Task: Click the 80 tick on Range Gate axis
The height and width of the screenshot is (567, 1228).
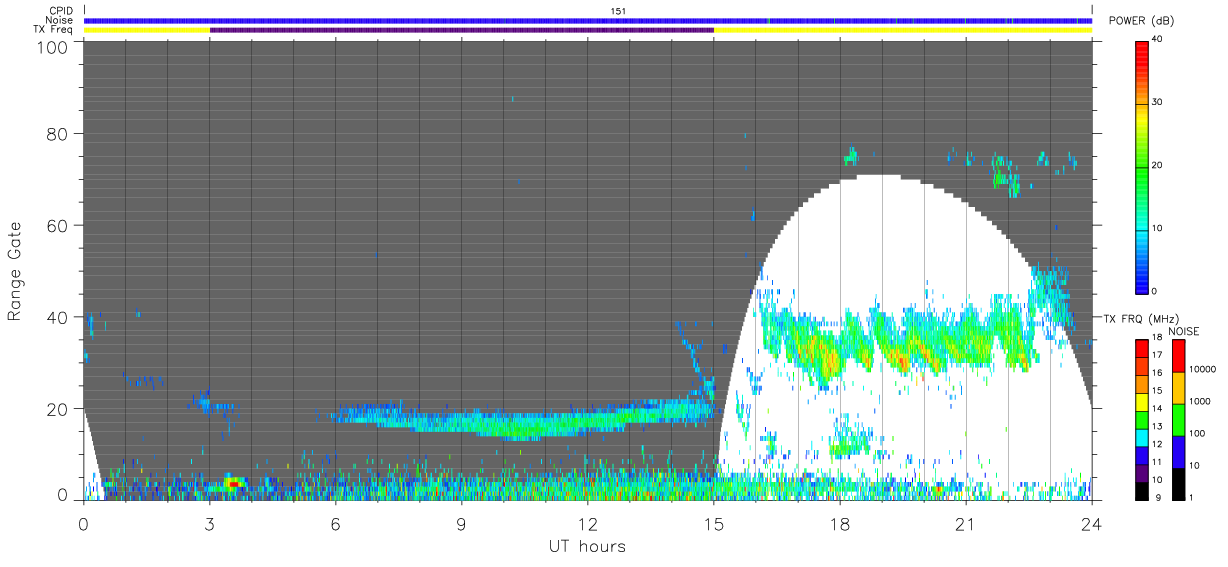Action: 57,133
